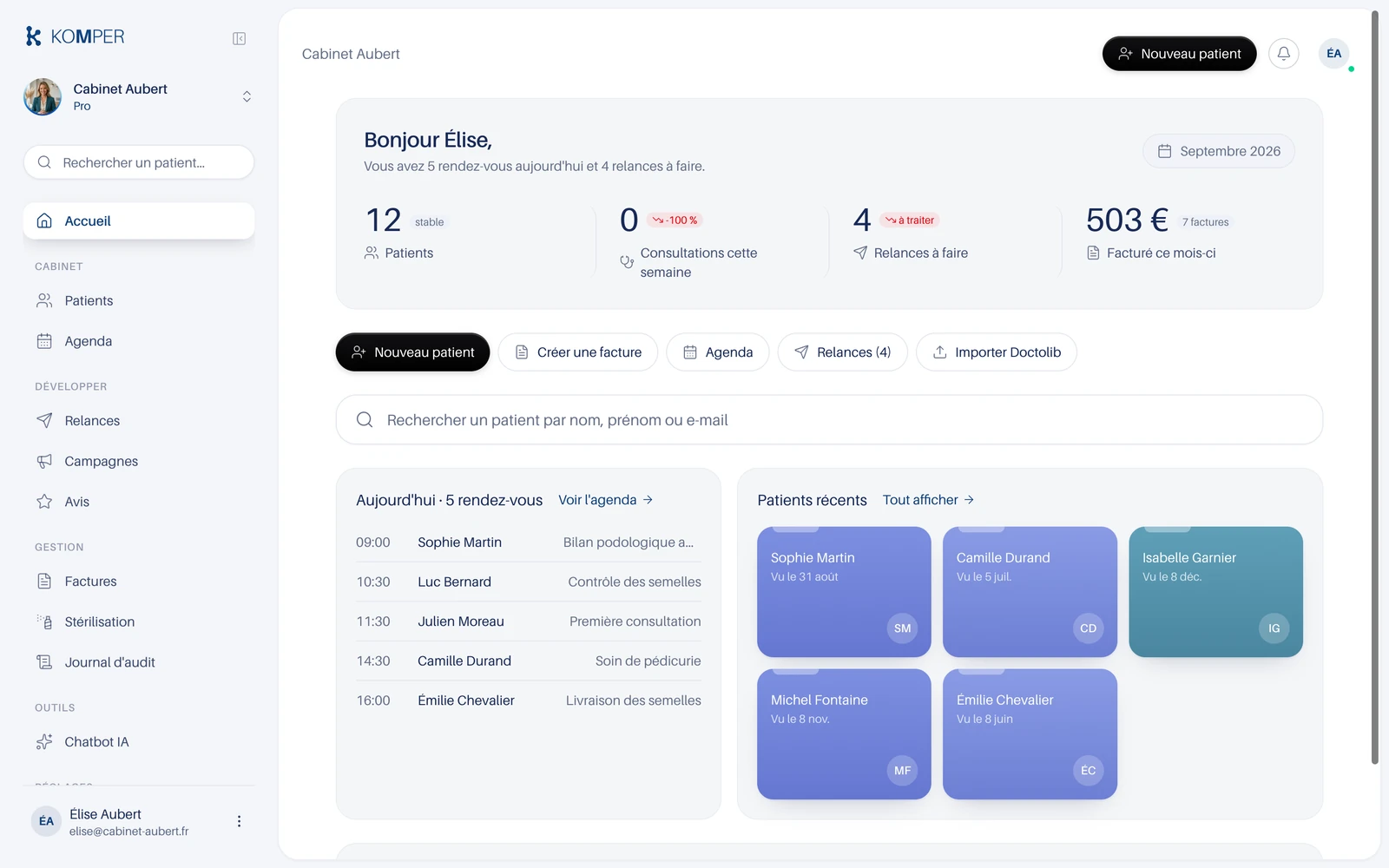Launch Chatbot IA tool
1389x868 pixels.
pos(139,742)
